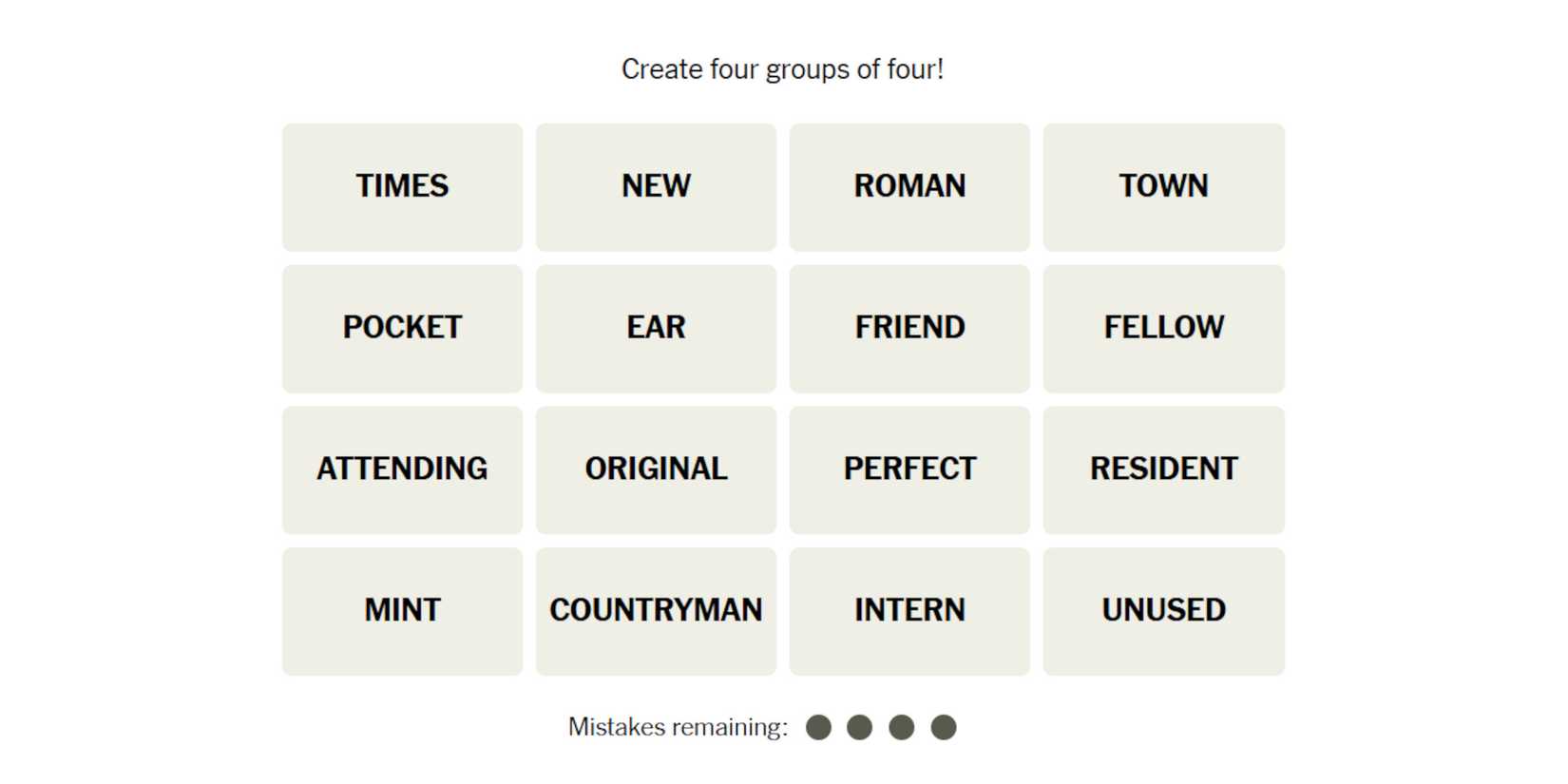Viewport: 1568px width, 784px height.
Task: Select the MINT tile
Action: 402,611
